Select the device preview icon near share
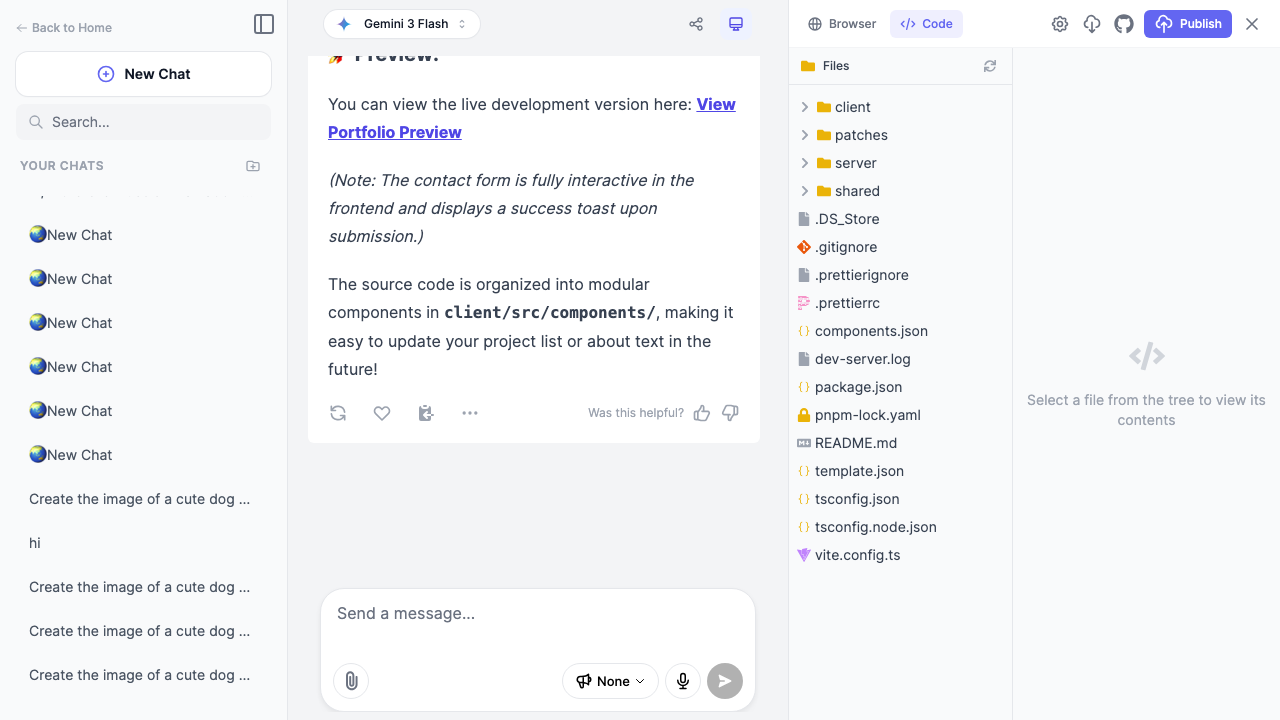Image resolution: width=1280 pixels, height=720 pixels. [736, 24]
